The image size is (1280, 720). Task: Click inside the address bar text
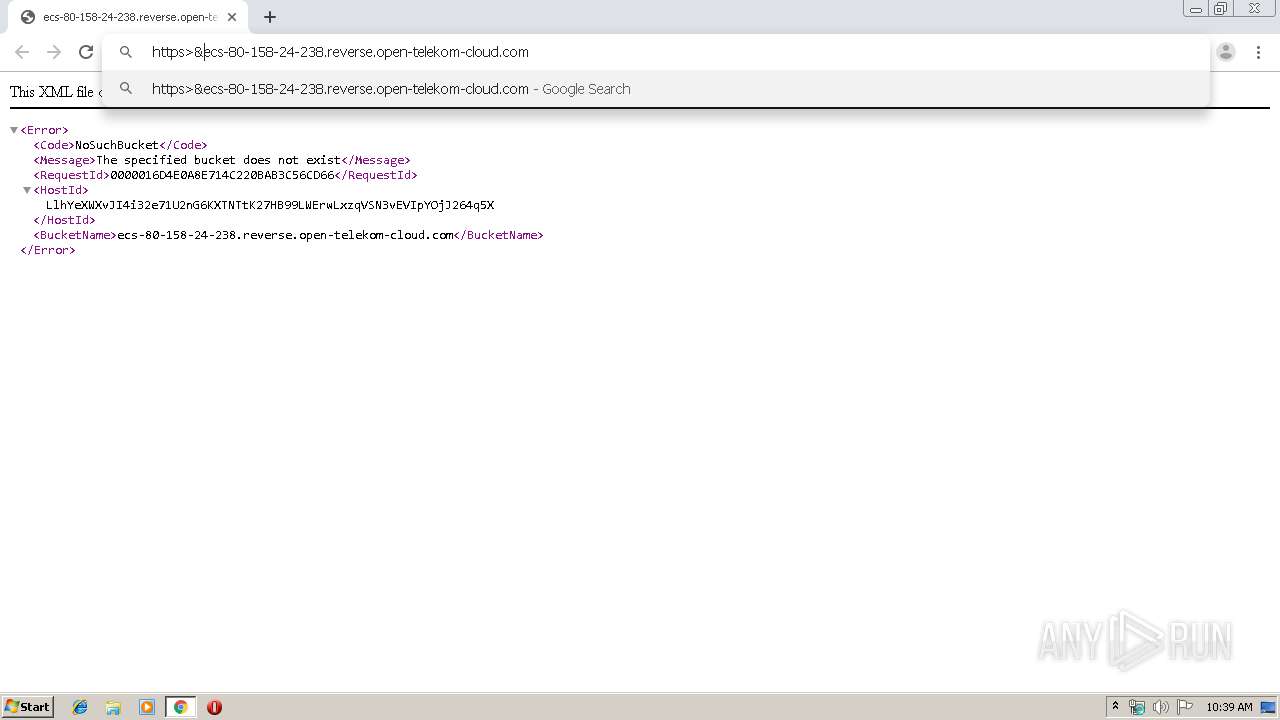pyautogui.click(x=340, y=52)
